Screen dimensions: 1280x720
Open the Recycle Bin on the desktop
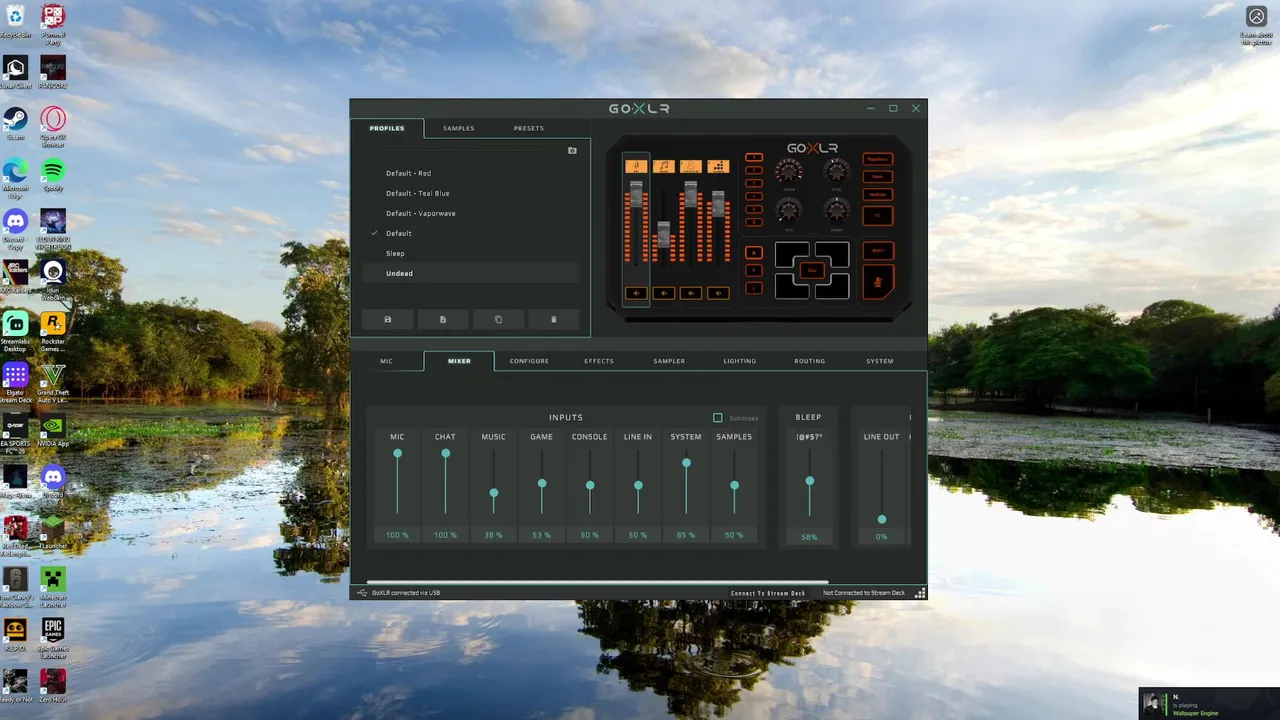pyautogui.click(x=15, y=20)
